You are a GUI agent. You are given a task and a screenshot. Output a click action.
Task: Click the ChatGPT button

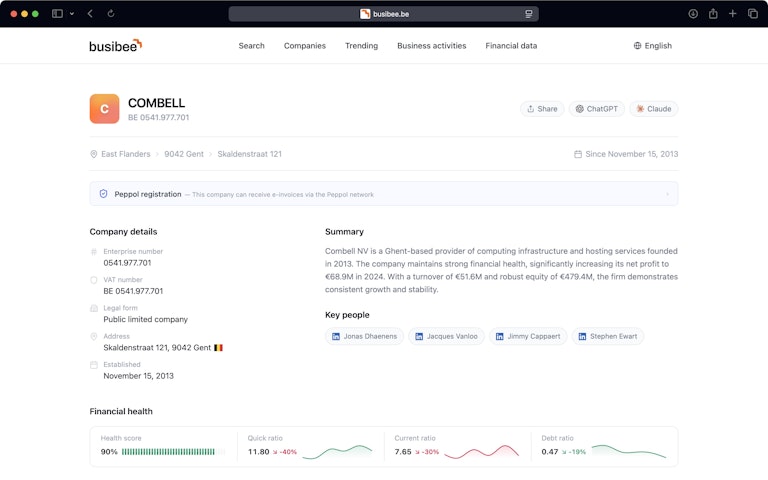click(596, 109)
